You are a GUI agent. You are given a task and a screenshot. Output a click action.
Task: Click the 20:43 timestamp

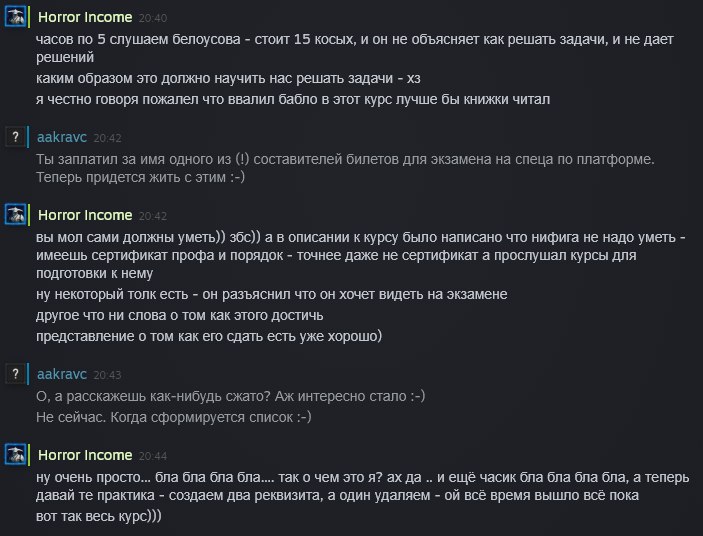pos(107,375)
